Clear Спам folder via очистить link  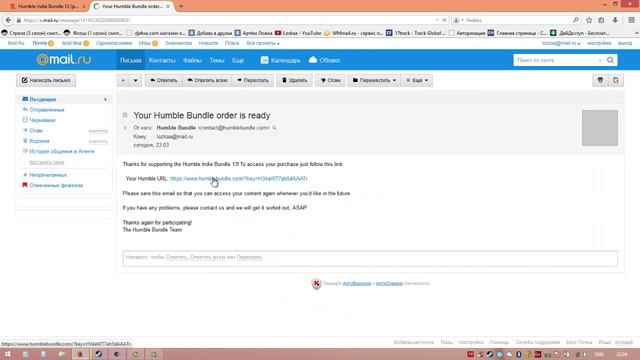point(98,131)
